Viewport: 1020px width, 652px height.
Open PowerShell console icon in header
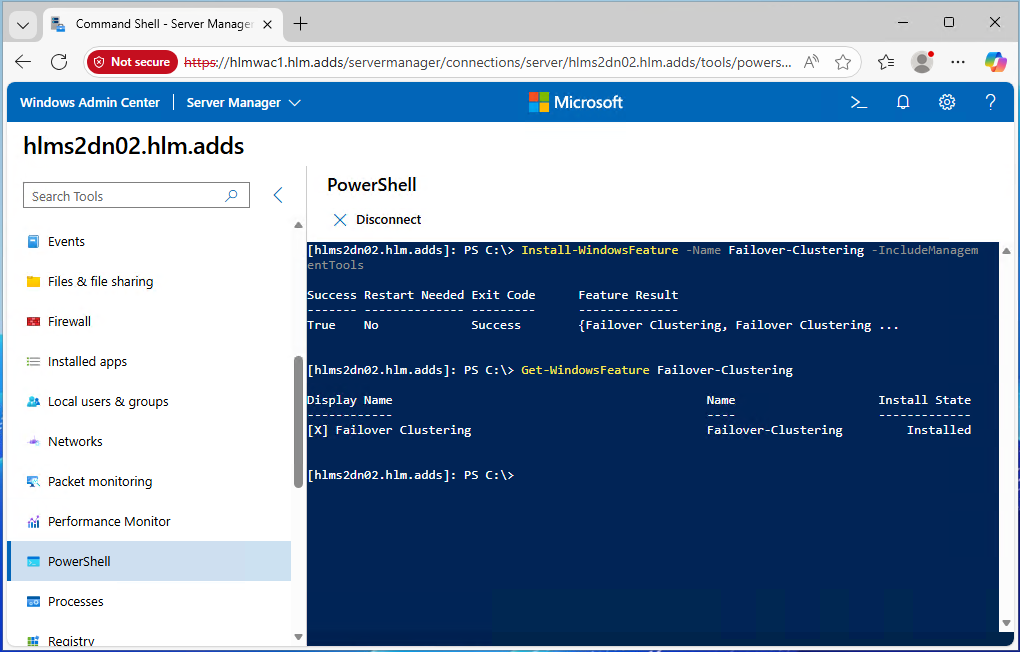coord(858,102)
